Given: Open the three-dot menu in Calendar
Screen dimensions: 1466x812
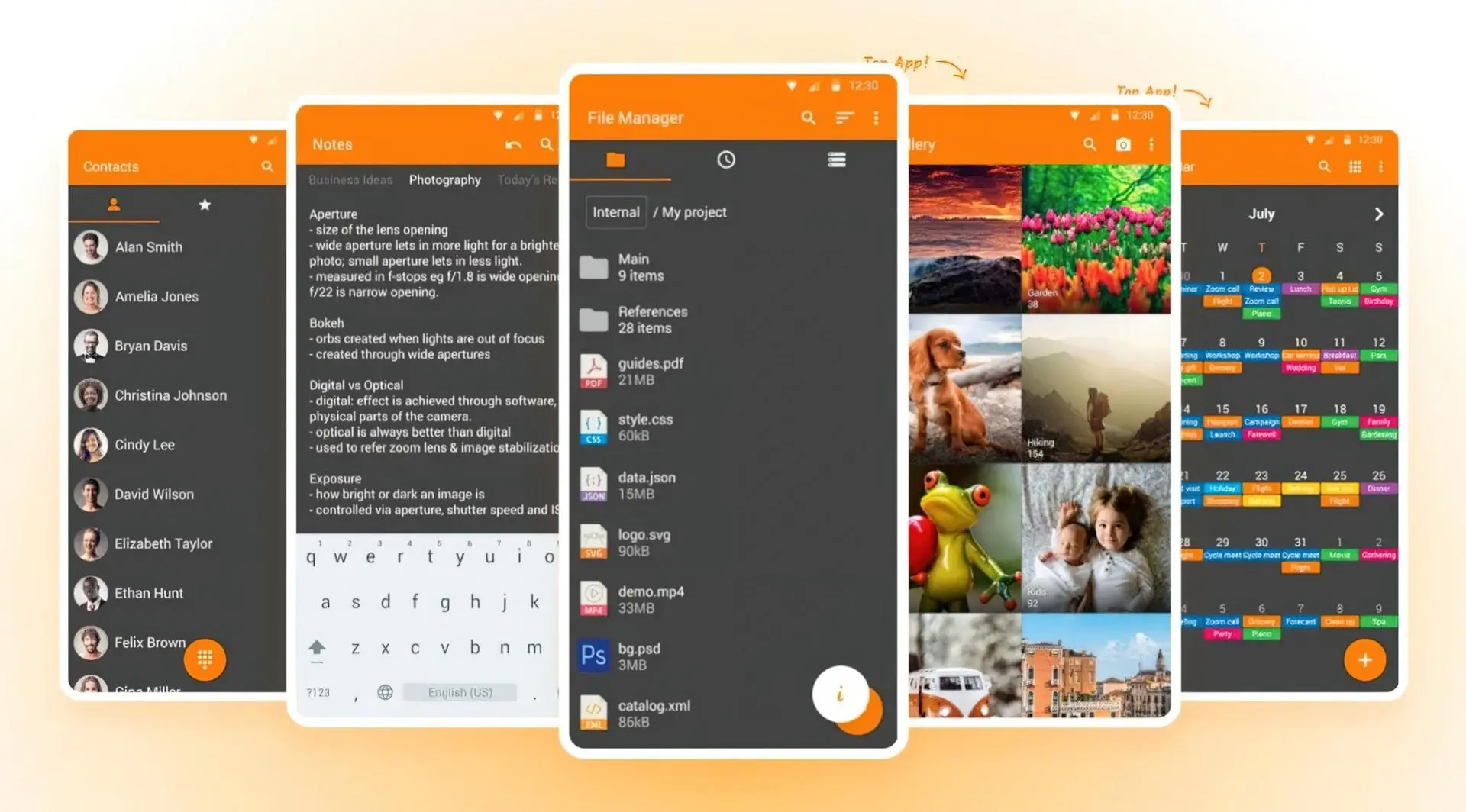Looking at the screenshot, I should (1380, 166).
